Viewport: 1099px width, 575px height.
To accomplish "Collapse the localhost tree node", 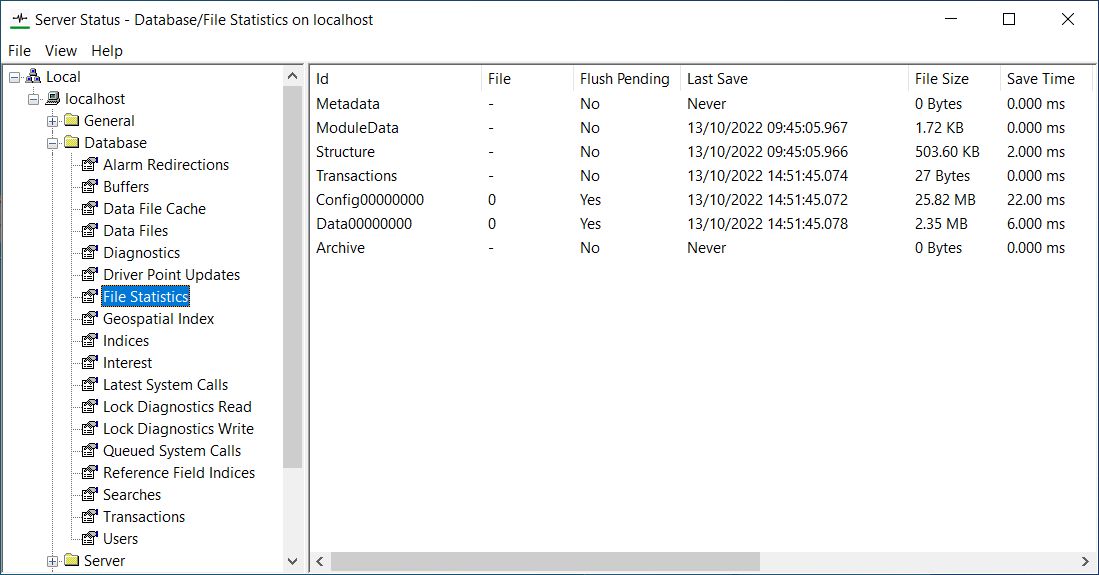I will point(34,99).
